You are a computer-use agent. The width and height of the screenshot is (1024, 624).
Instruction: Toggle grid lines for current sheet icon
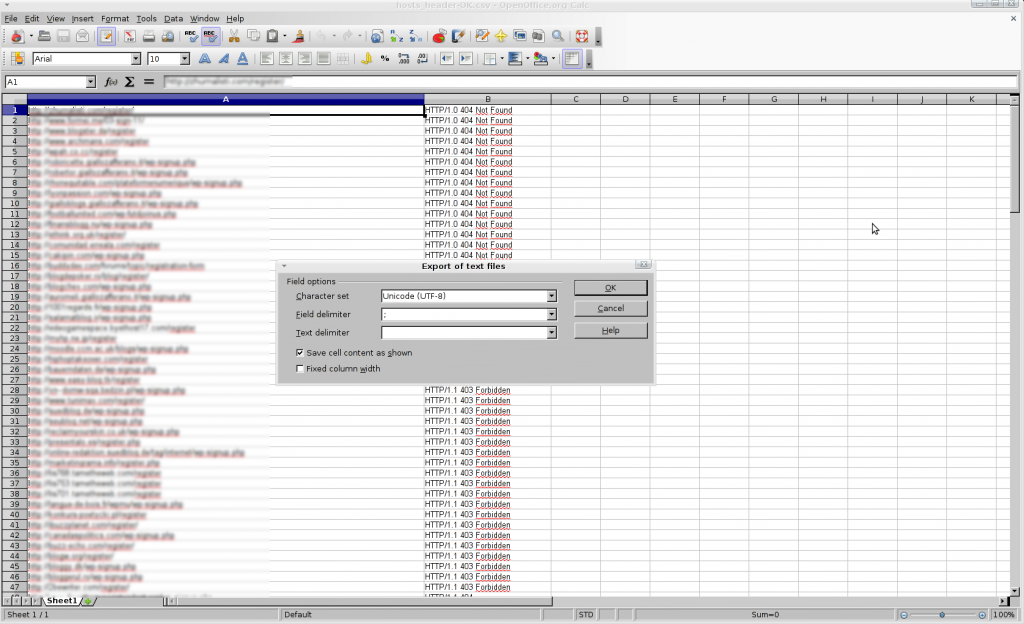572,59
